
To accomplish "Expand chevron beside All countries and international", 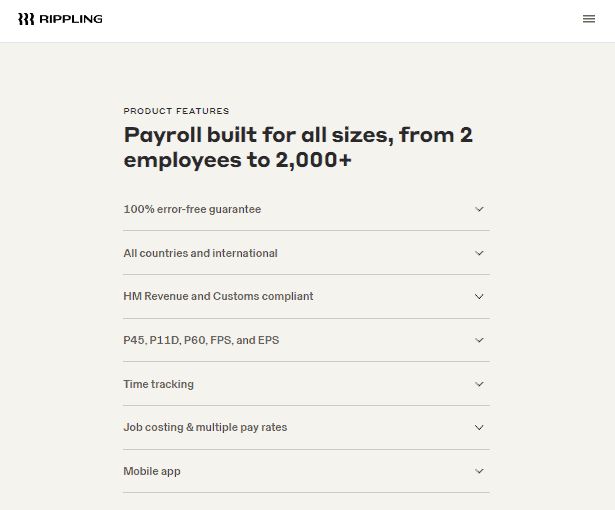I will coord(479,253).
